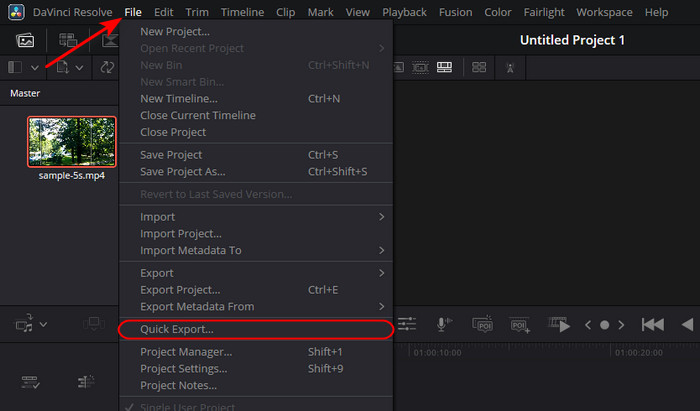Screen dimensions: 700x411
Task: Click the timeline checklist options icon
Action: (x=30, y=382)
